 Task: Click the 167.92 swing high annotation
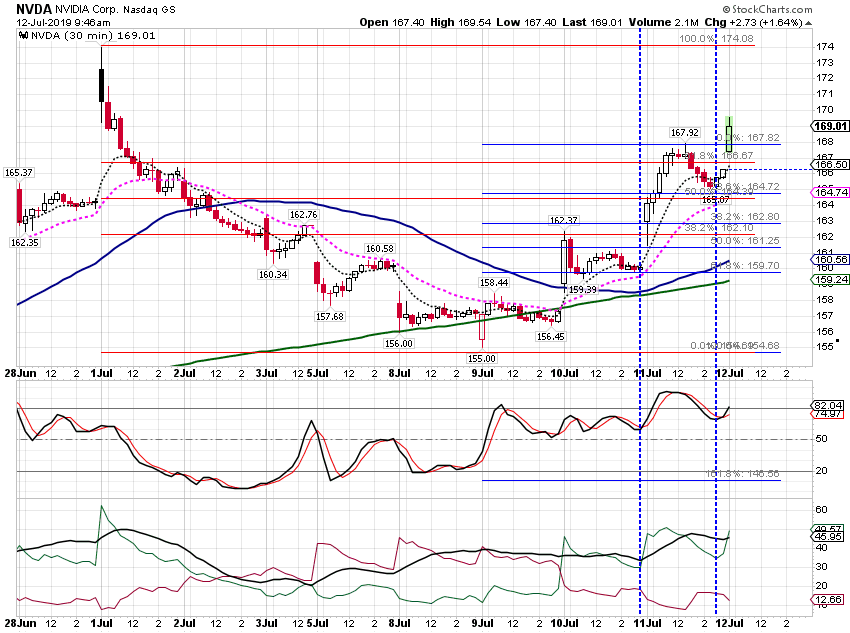(x=685, y=133)
